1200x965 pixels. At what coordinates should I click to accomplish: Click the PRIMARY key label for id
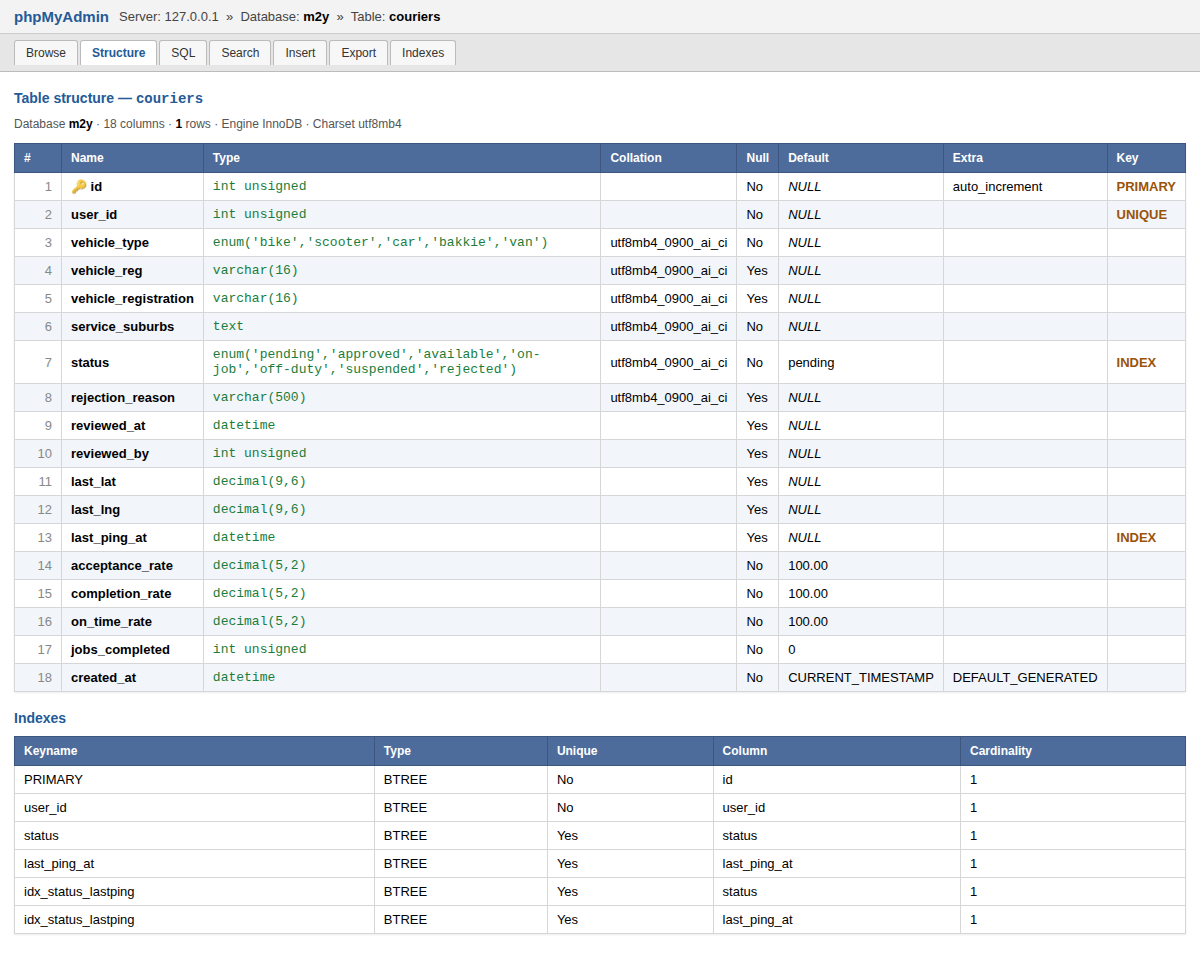point(1146,187)
